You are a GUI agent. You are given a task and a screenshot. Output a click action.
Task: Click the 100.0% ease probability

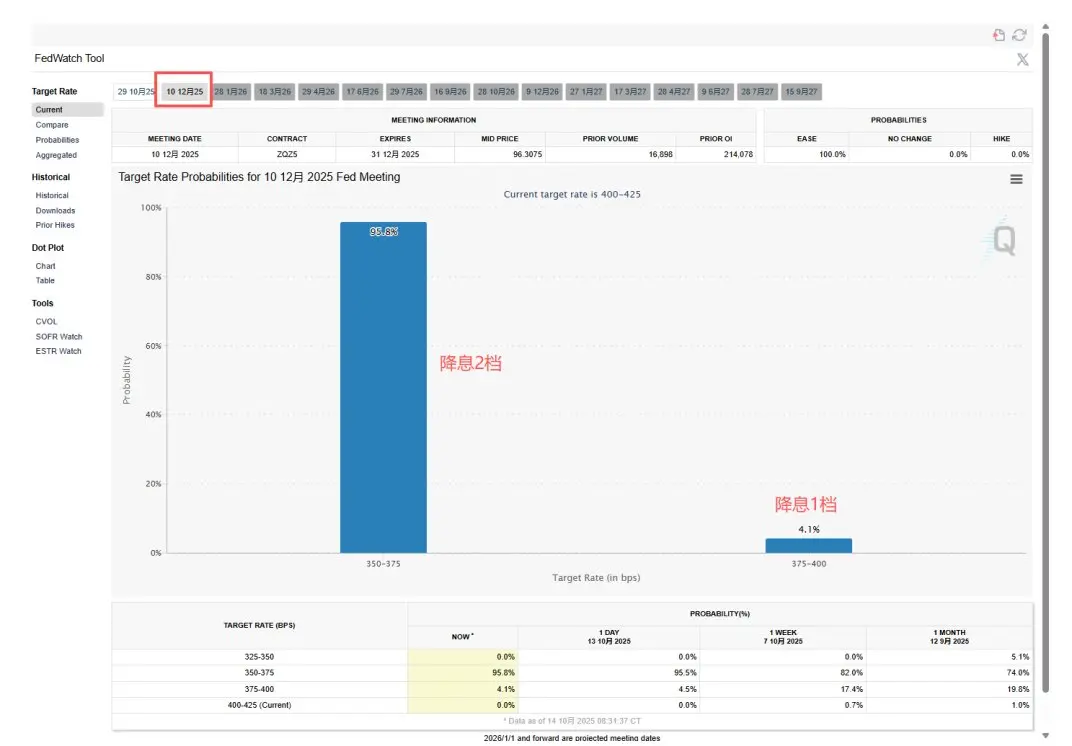832,155
